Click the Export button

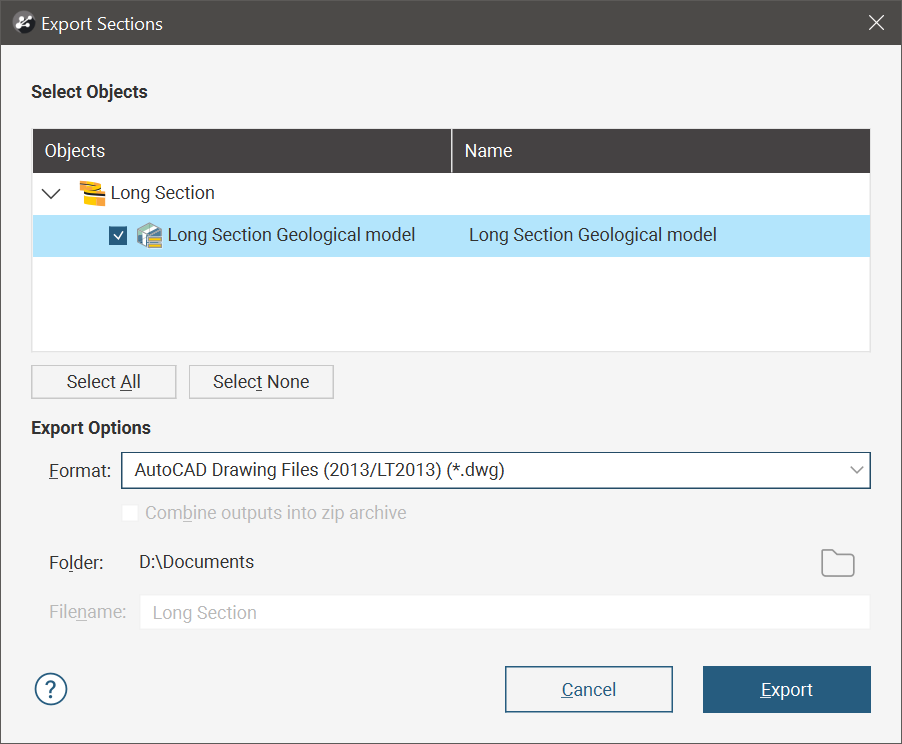click(786, 690)
